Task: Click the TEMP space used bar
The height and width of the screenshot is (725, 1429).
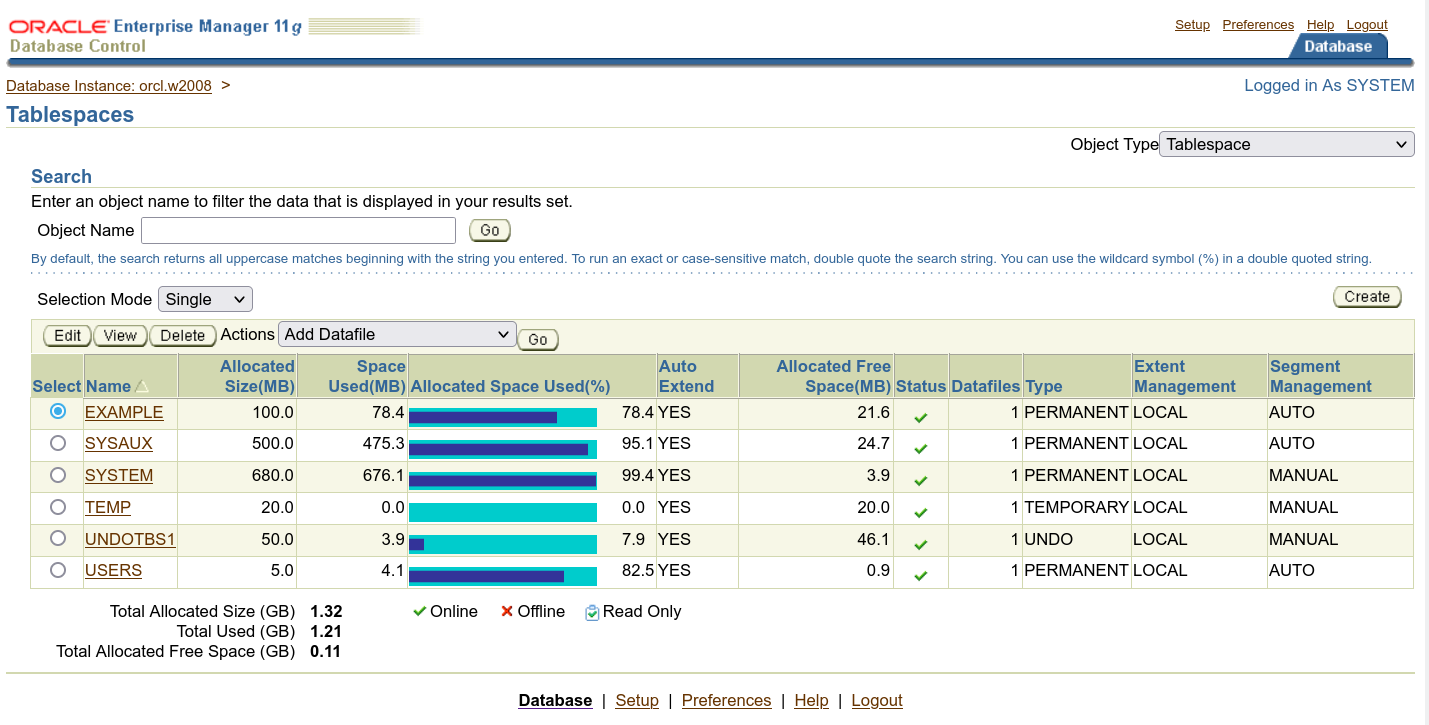Action: (503, 512)
